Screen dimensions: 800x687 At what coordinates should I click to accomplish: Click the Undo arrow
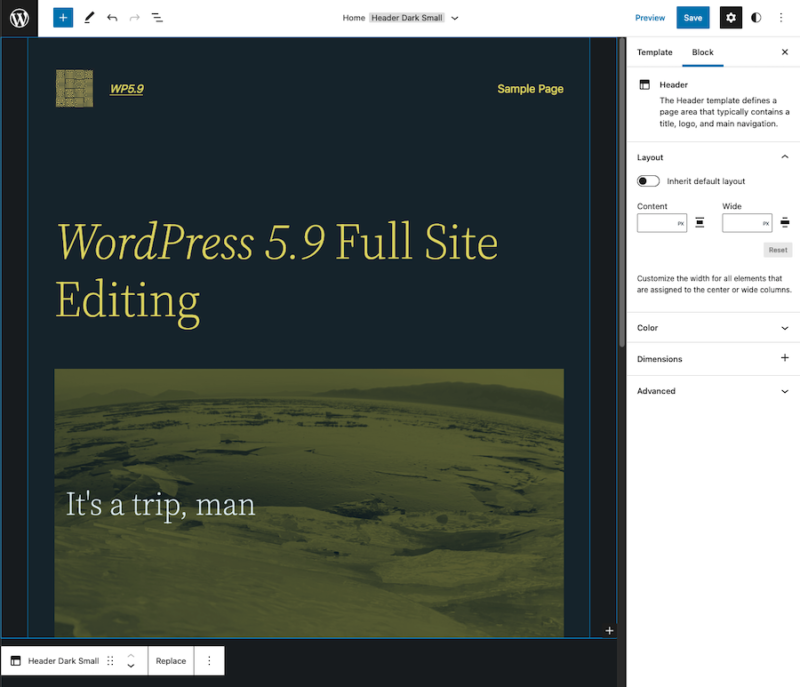click(x=112, y=18)
